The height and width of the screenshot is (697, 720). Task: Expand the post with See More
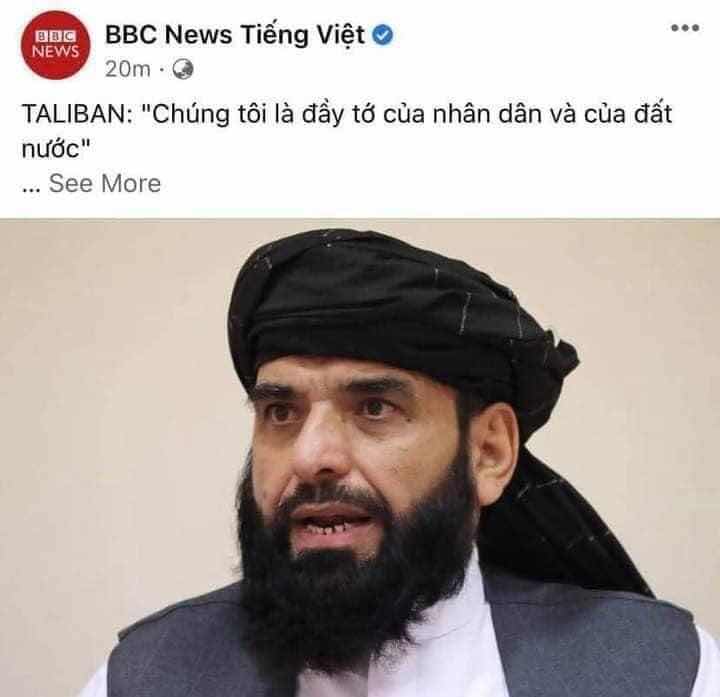105,183
